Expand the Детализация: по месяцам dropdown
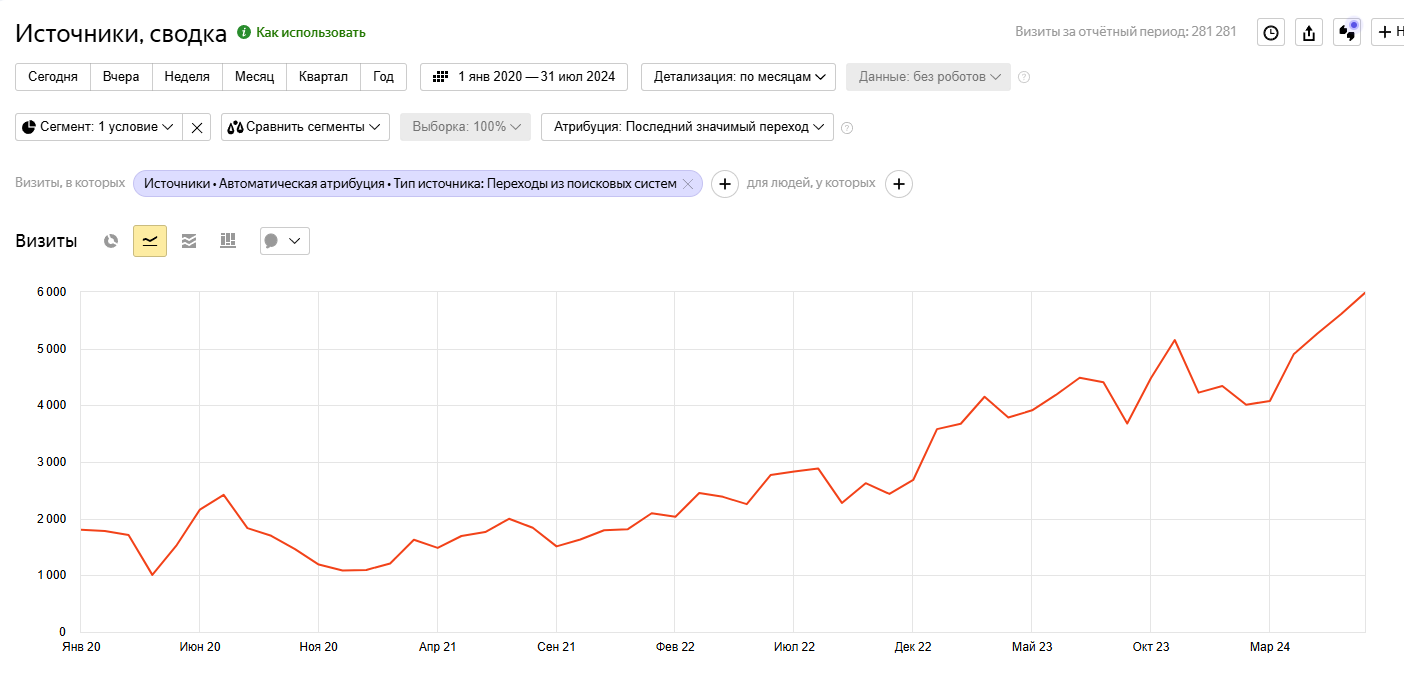 click(738, 77)
